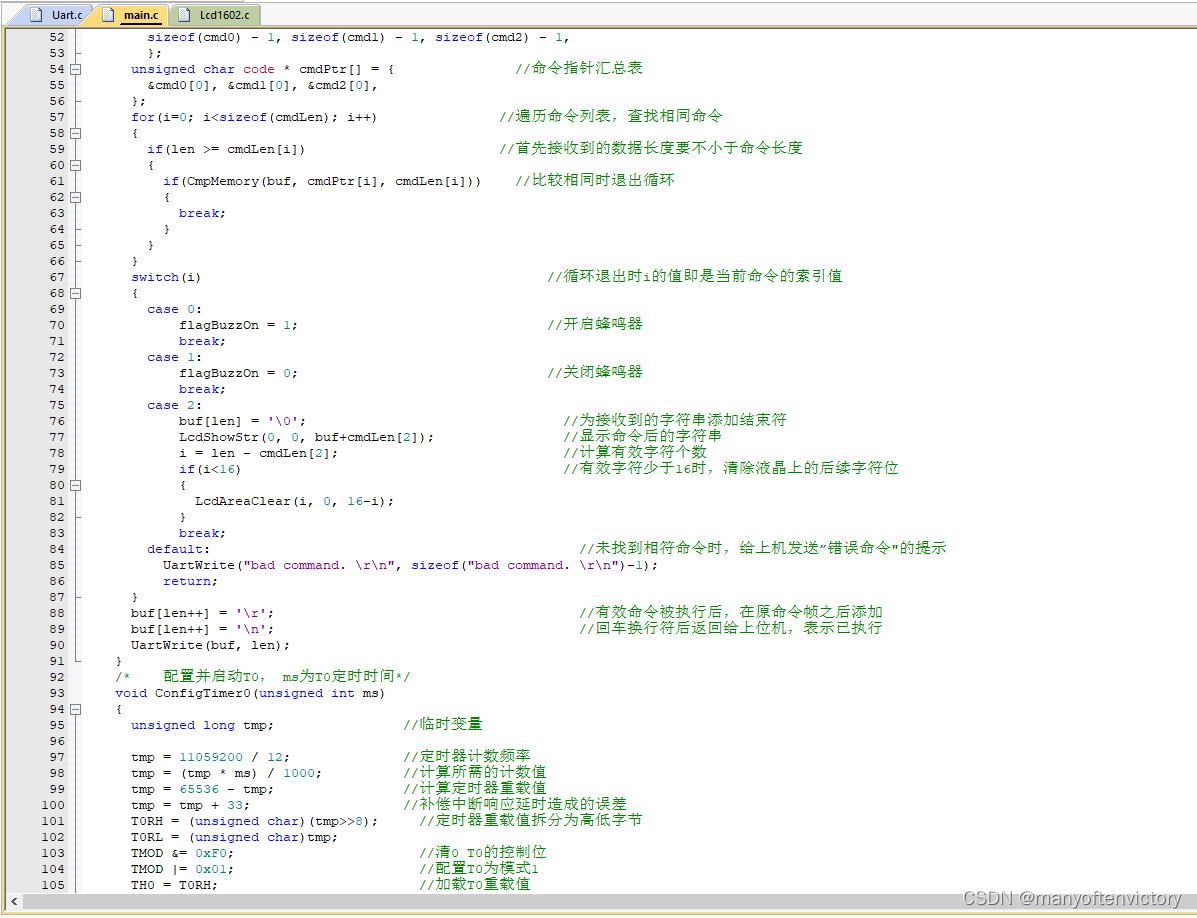This screenshot has width=1197, height=918.
Task: Click the file icon on main.c tab
Action: point(108,14)
